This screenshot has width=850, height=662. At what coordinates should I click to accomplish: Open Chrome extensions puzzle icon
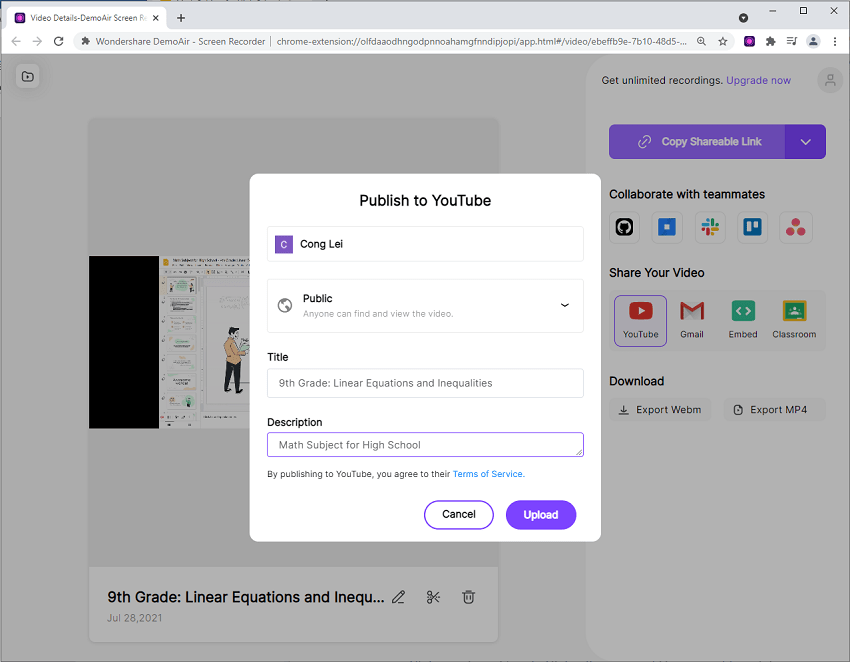pos(770,41)
